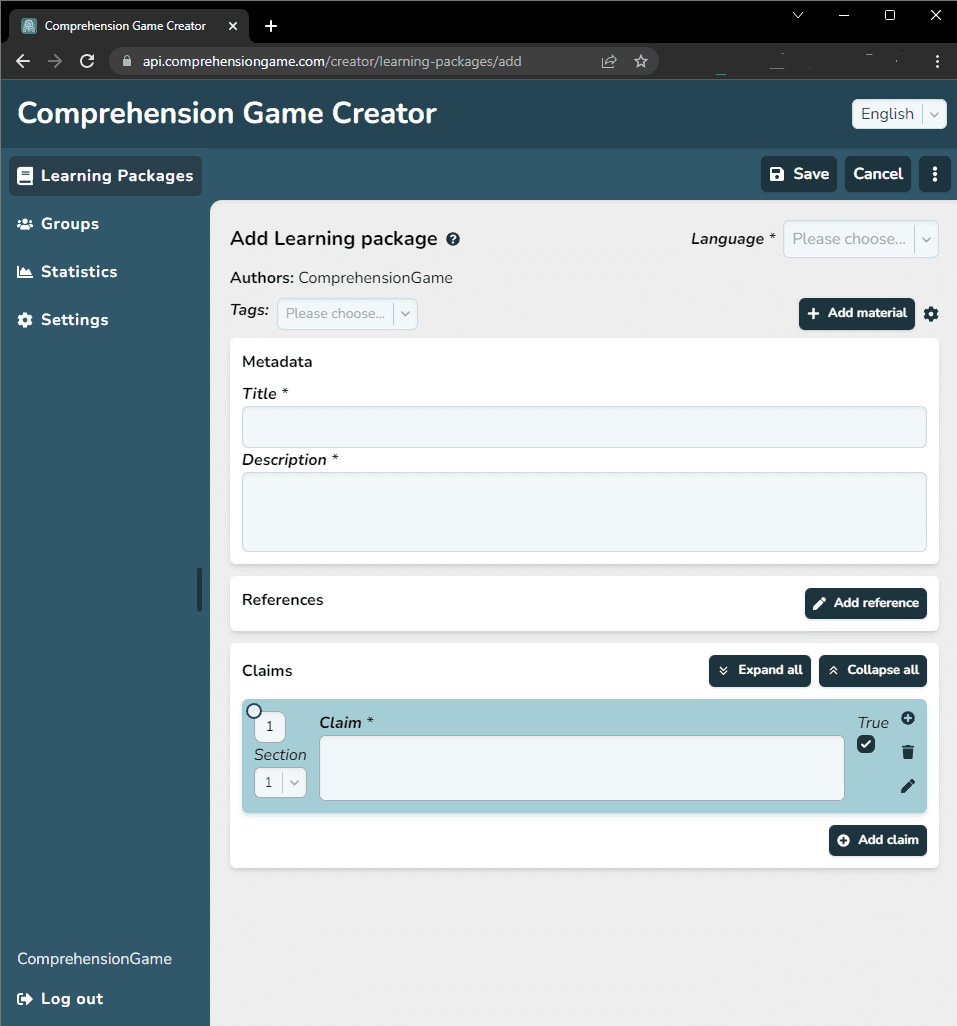957x1026 pixels.
Task: Log out using the exit icon
Action: pyautogui.click(x=24, y=998)
